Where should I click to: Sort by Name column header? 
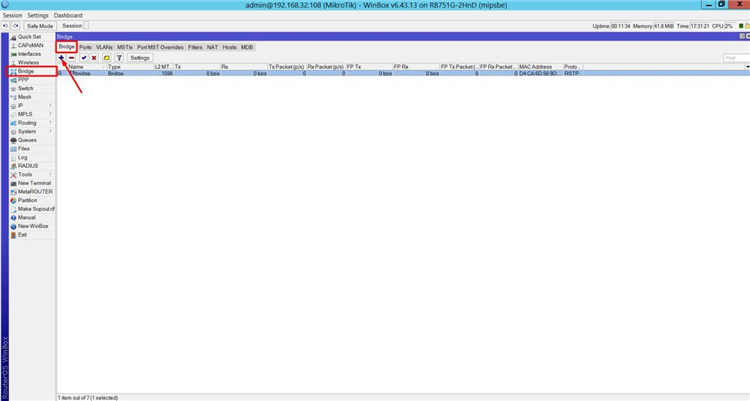[x=87, y=67]
